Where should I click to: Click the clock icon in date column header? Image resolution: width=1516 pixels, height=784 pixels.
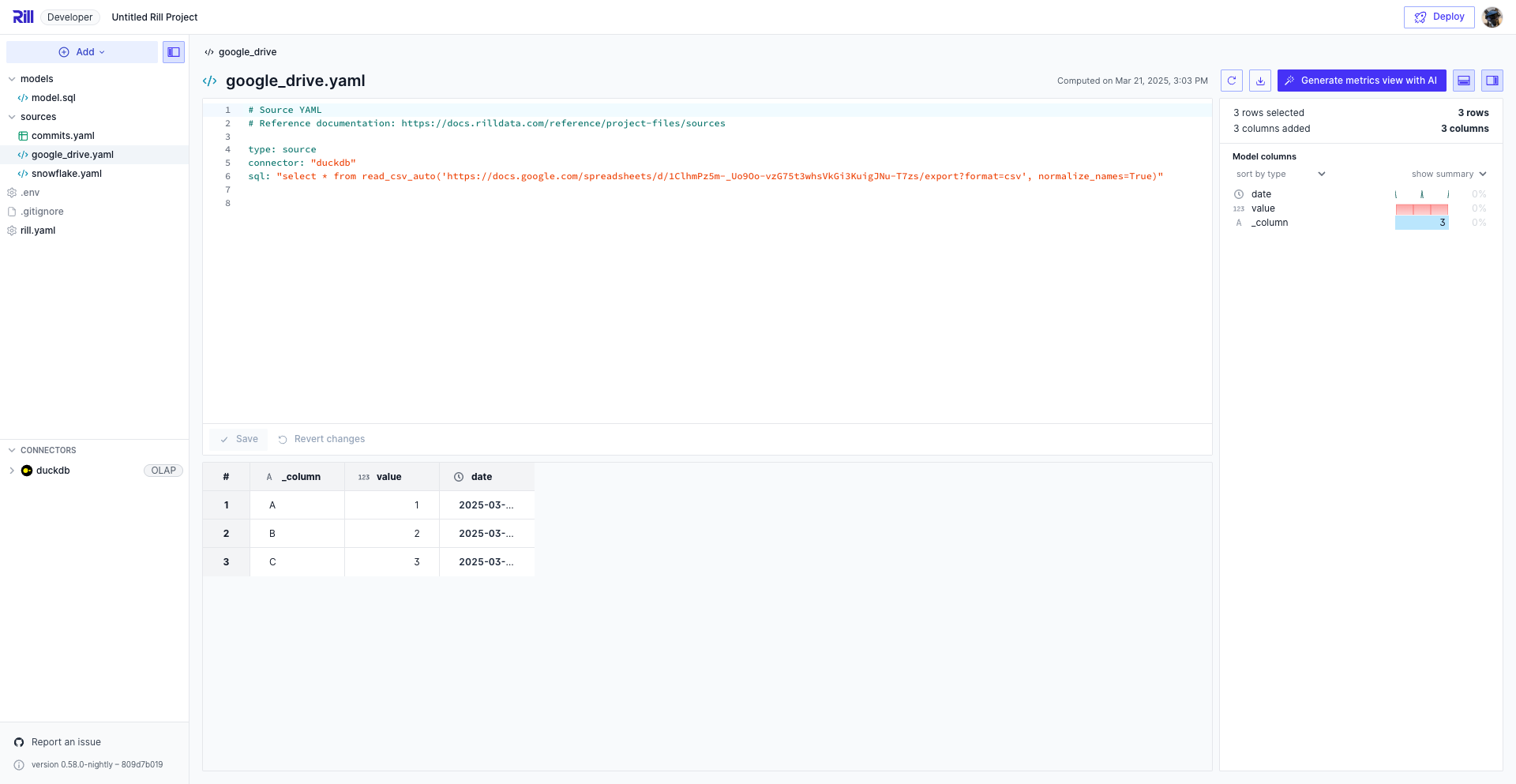pos(459,477)
